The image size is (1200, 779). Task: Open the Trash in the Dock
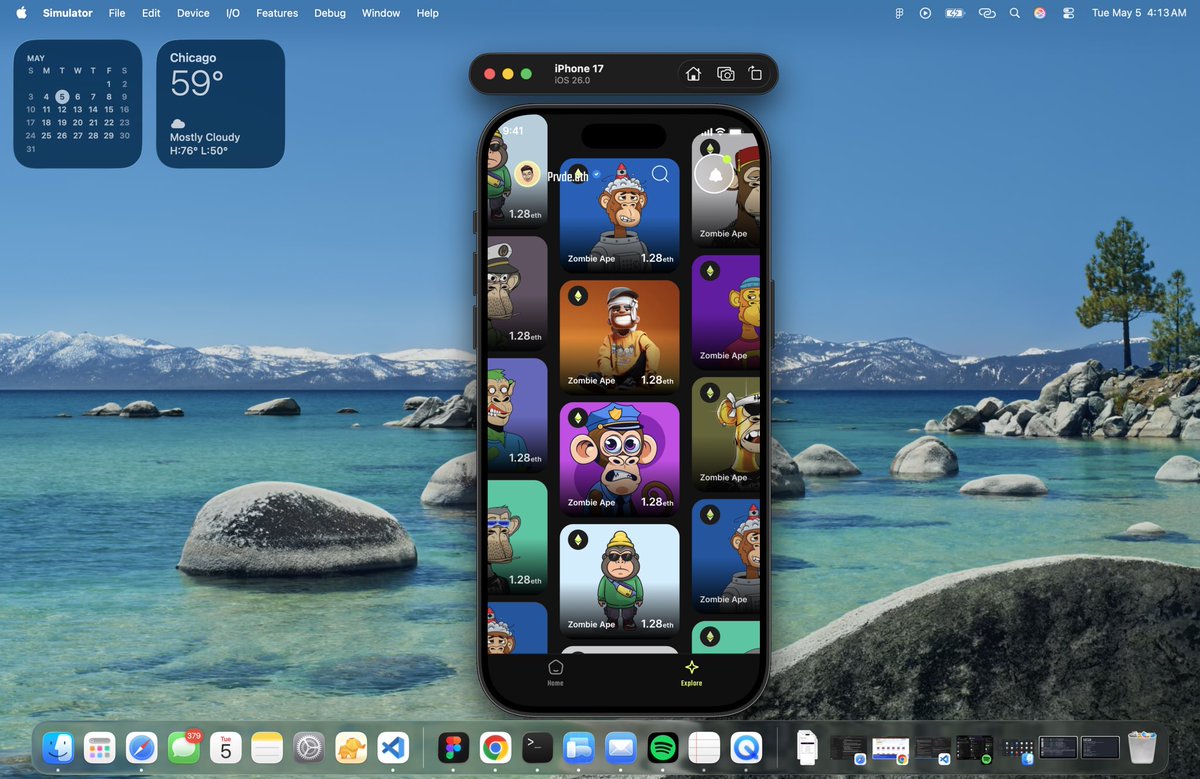(x=1142, y=747)
